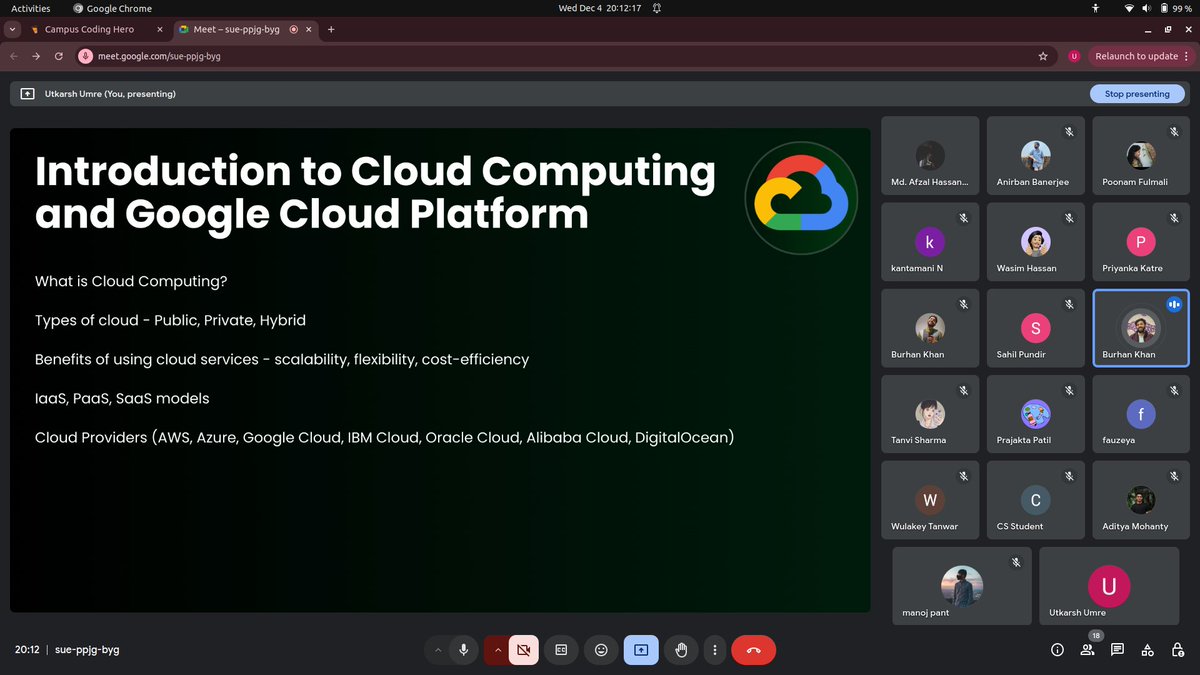Close the Meet sue-ppjg-byg tab

[309, 29]
